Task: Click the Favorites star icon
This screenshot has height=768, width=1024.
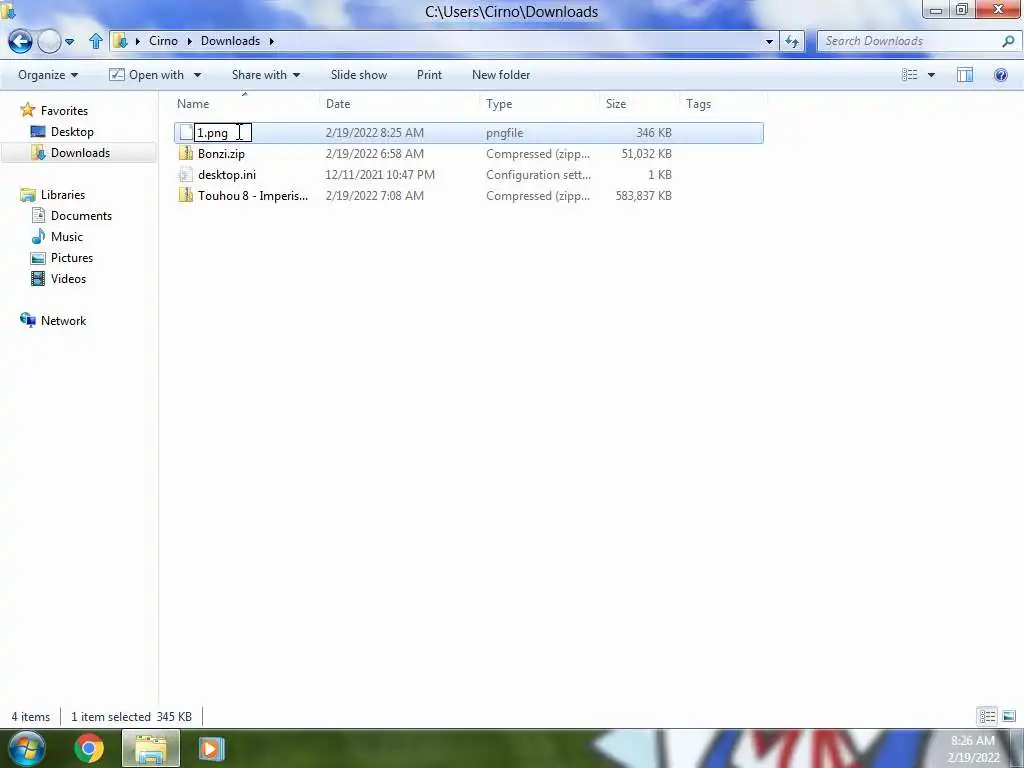Action: tap(27, 110)
